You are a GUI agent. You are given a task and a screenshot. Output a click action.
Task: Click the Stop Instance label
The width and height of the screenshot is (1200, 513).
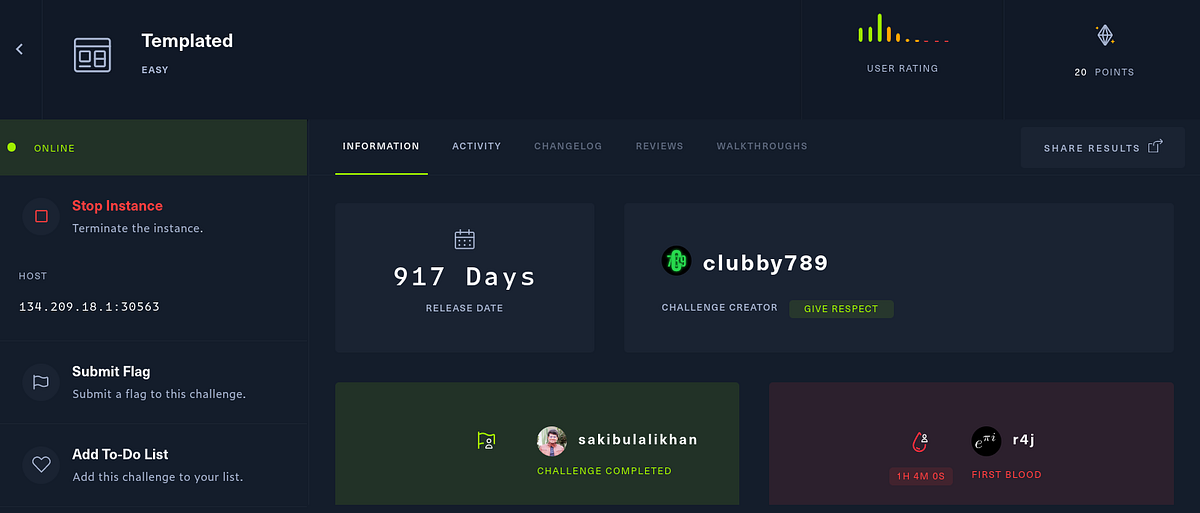coord(117,206)
